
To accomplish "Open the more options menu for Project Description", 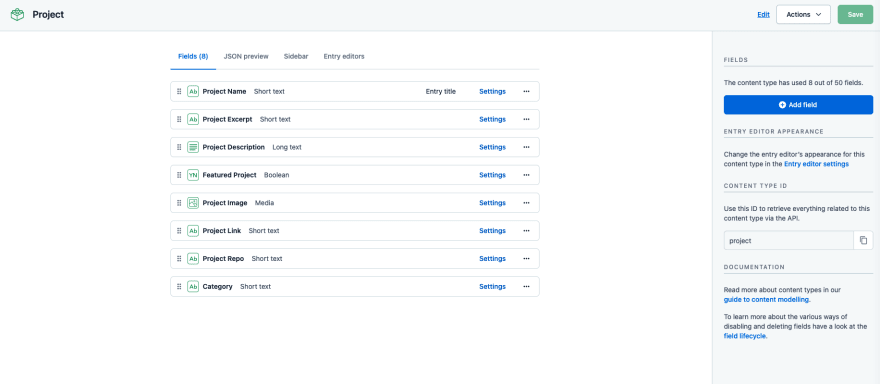I will 526,147.
